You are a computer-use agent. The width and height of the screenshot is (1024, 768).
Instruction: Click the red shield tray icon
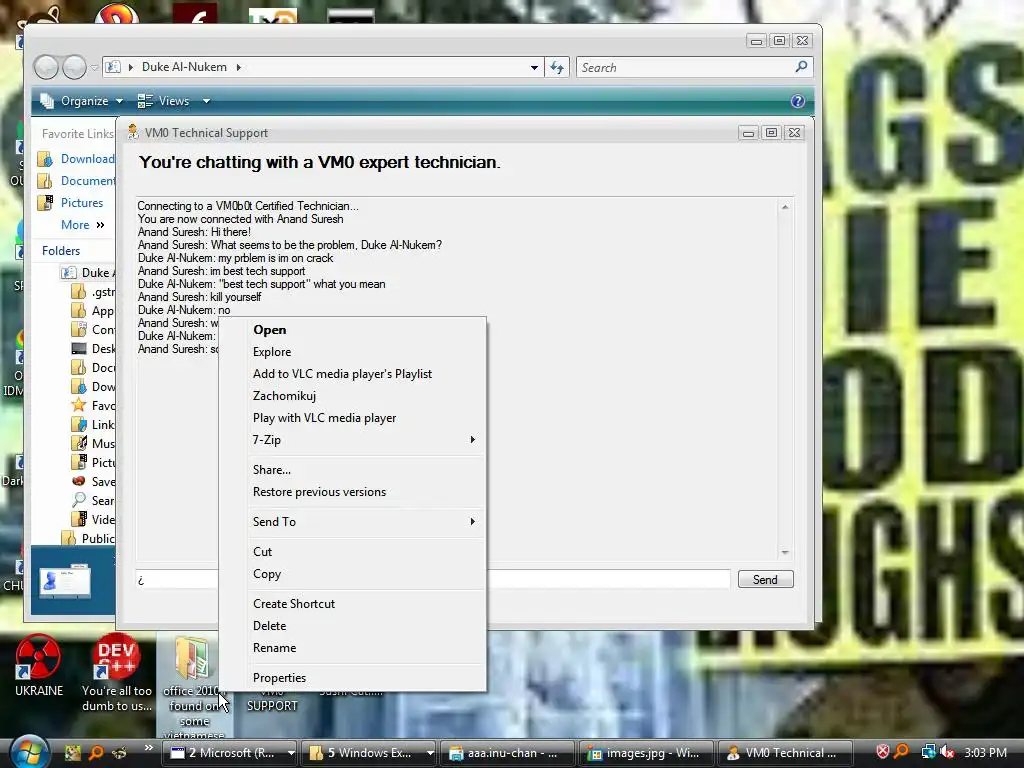882,752
